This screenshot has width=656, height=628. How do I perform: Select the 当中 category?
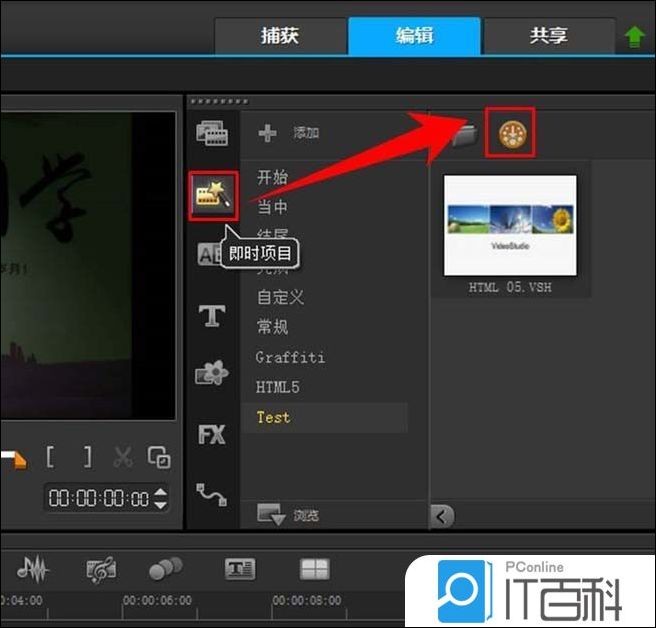coord(272,207)
